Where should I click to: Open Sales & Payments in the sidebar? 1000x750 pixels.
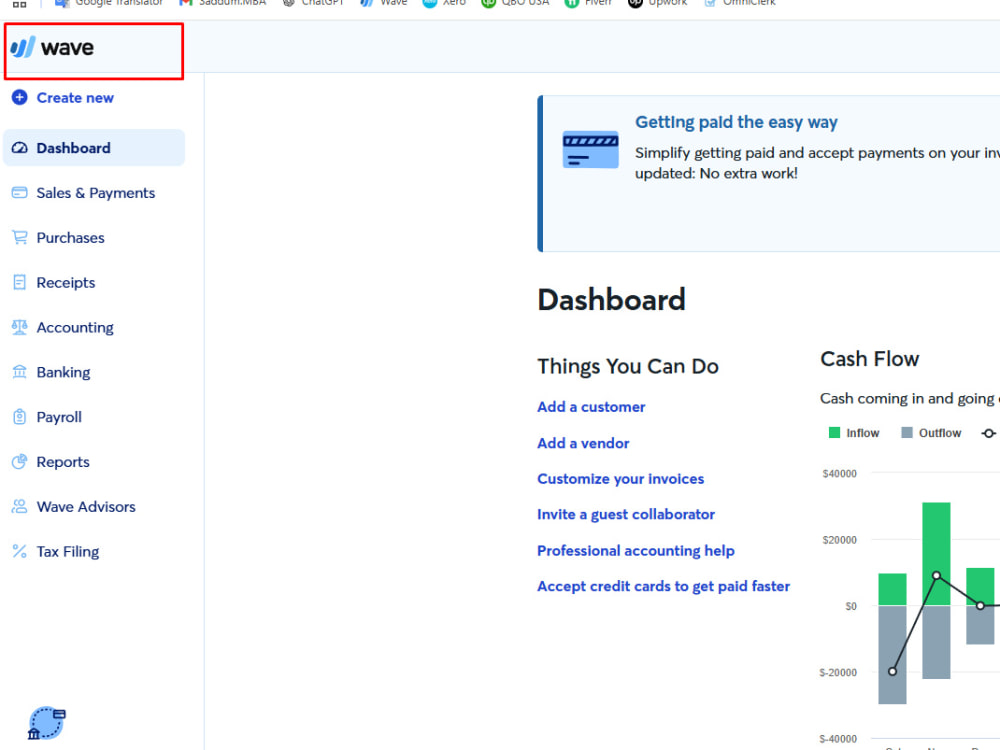point(94,193)
